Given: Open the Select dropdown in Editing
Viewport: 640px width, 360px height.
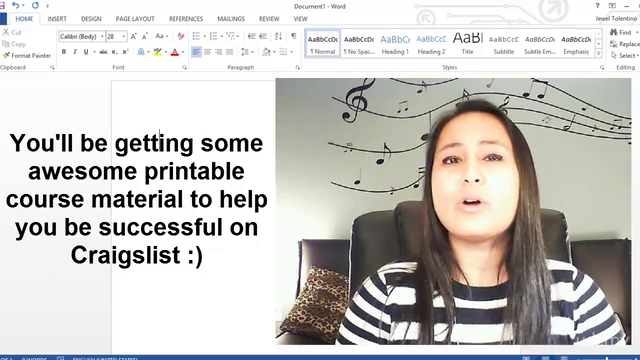Looking at the screenshot, I should click(625, 56).
